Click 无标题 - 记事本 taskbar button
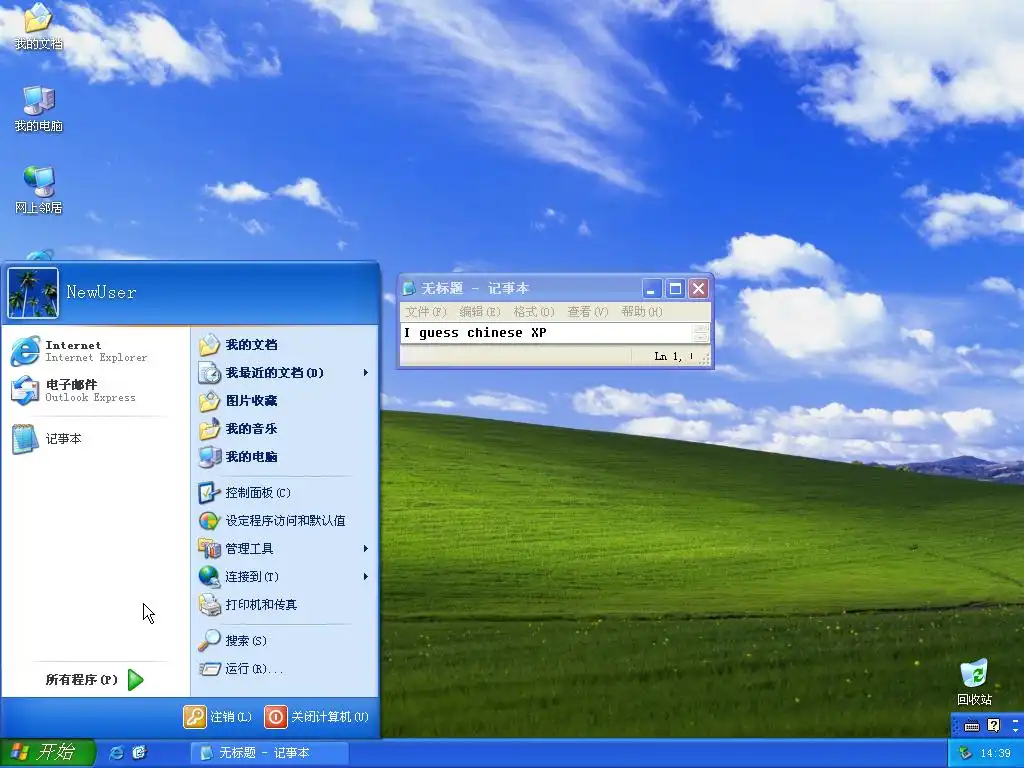The width and height of the screenshot is (1024, 768). [x=270, y=753]
